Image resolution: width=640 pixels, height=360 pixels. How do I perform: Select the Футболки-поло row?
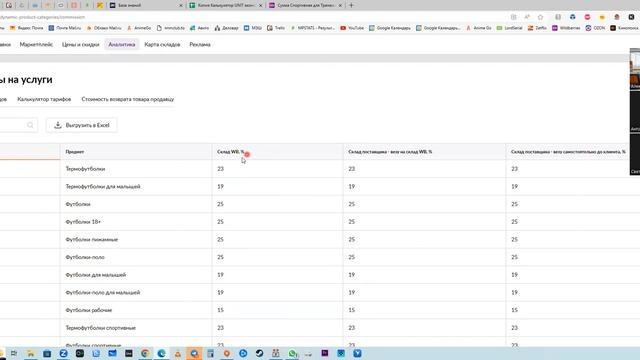pos(85,257)
